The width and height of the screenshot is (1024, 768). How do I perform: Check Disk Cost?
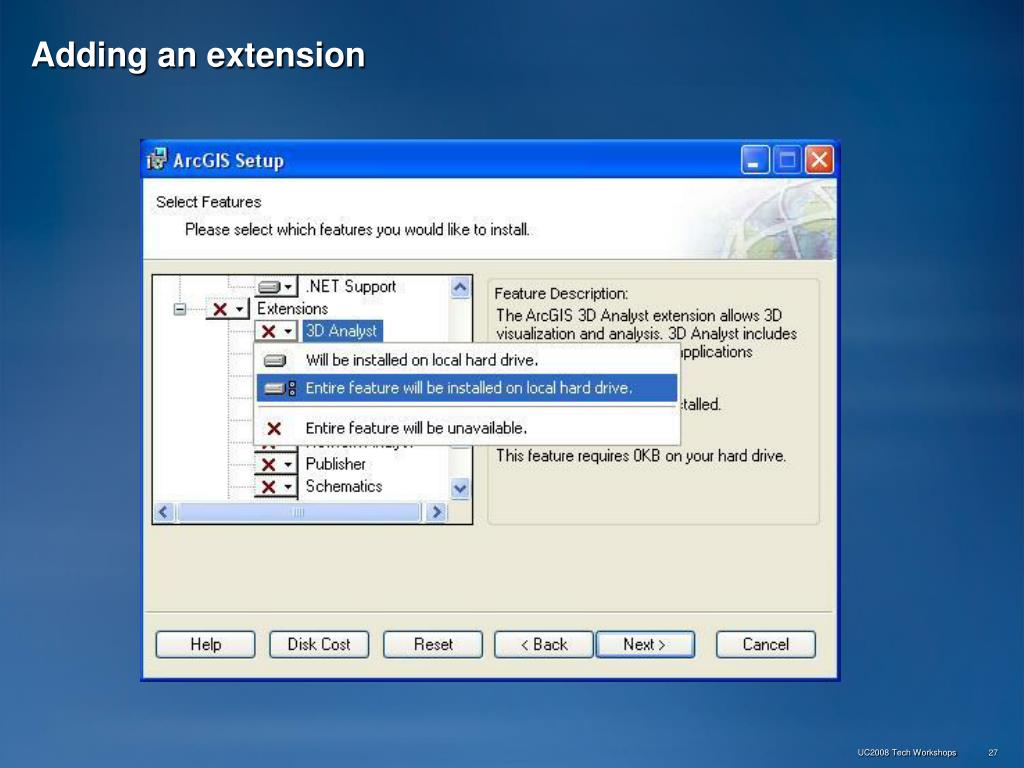319,645
